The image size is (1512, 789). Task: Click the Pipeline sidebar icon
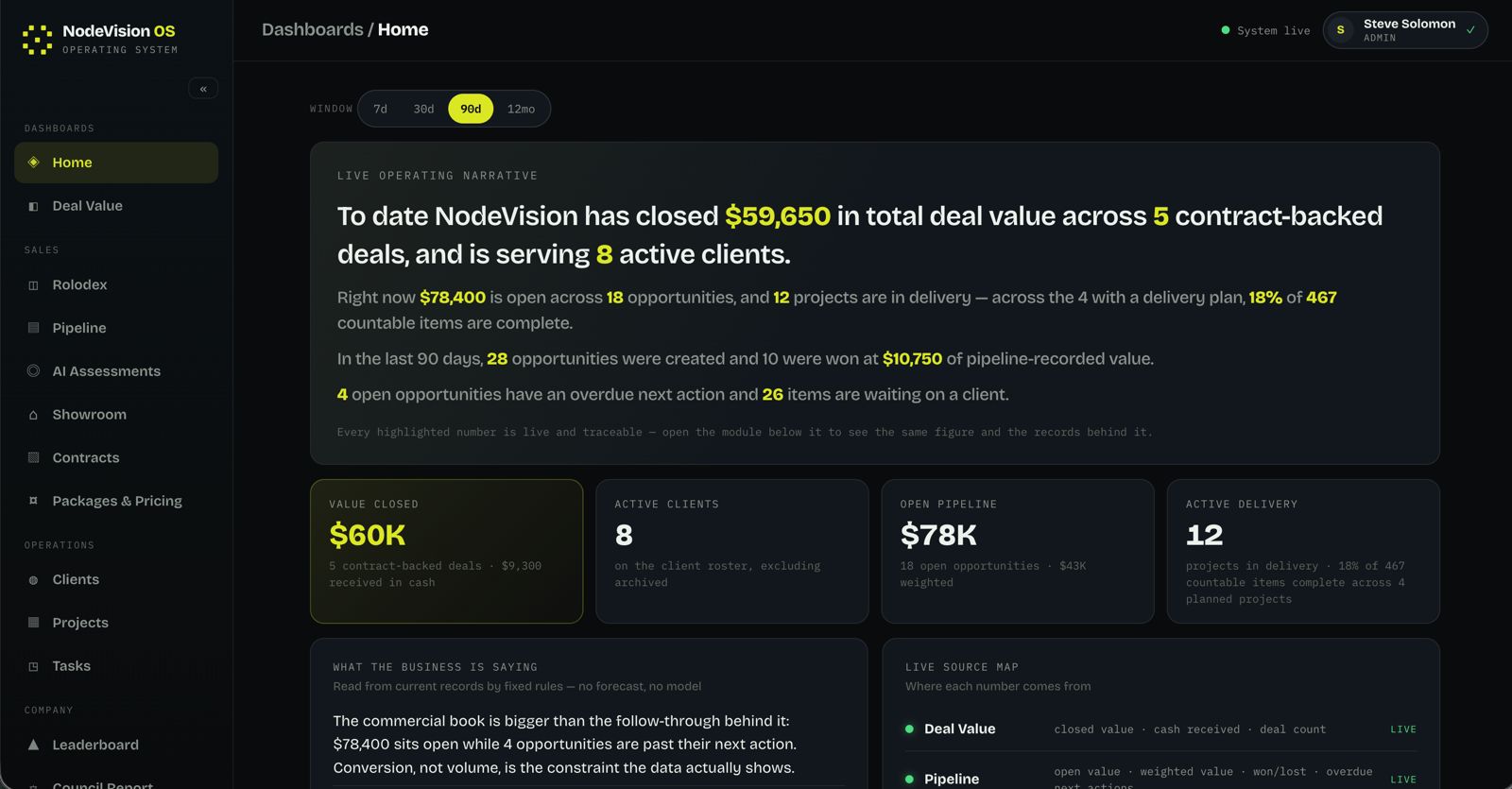[34, 328]
